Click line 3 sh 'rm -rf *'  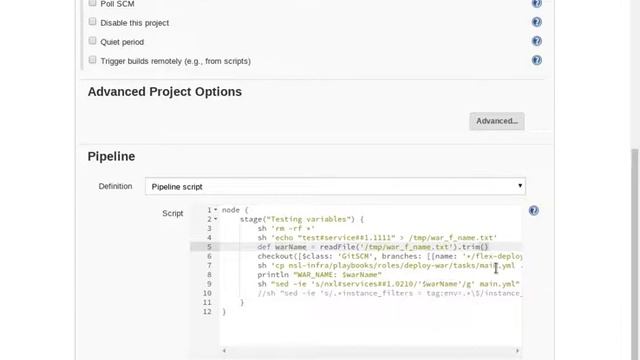pyautogui.click(x=286, y=229)
